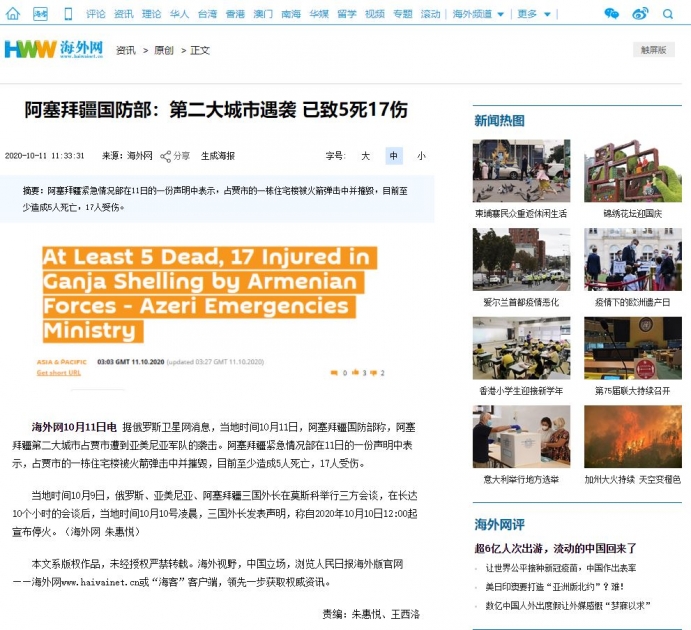691x630 pixels.
Task: Switch to 触屏版 touch version
Action: point(654,50)
